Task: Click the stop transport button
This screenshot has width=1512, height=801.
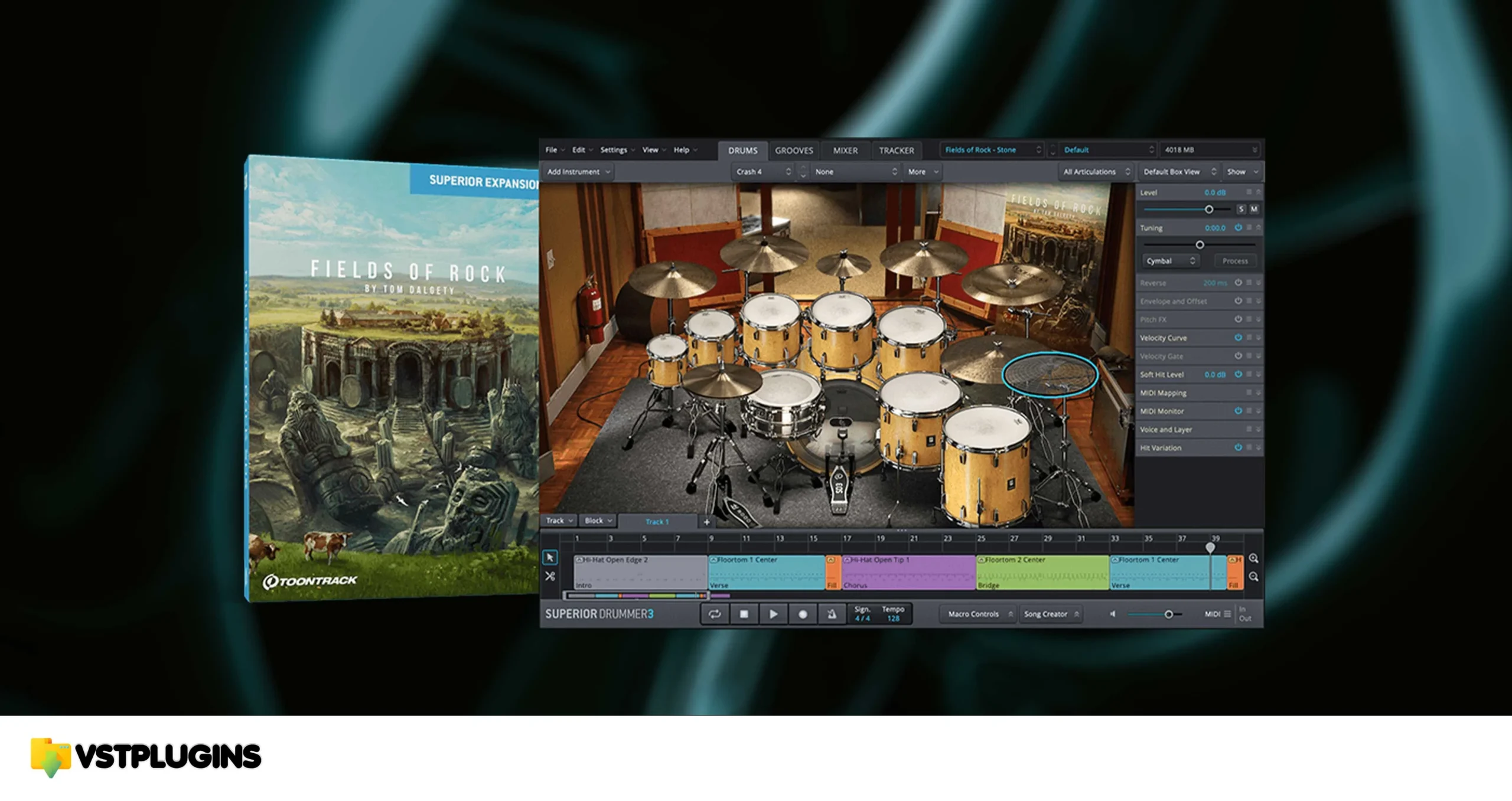Action: (x=744, y=614)
